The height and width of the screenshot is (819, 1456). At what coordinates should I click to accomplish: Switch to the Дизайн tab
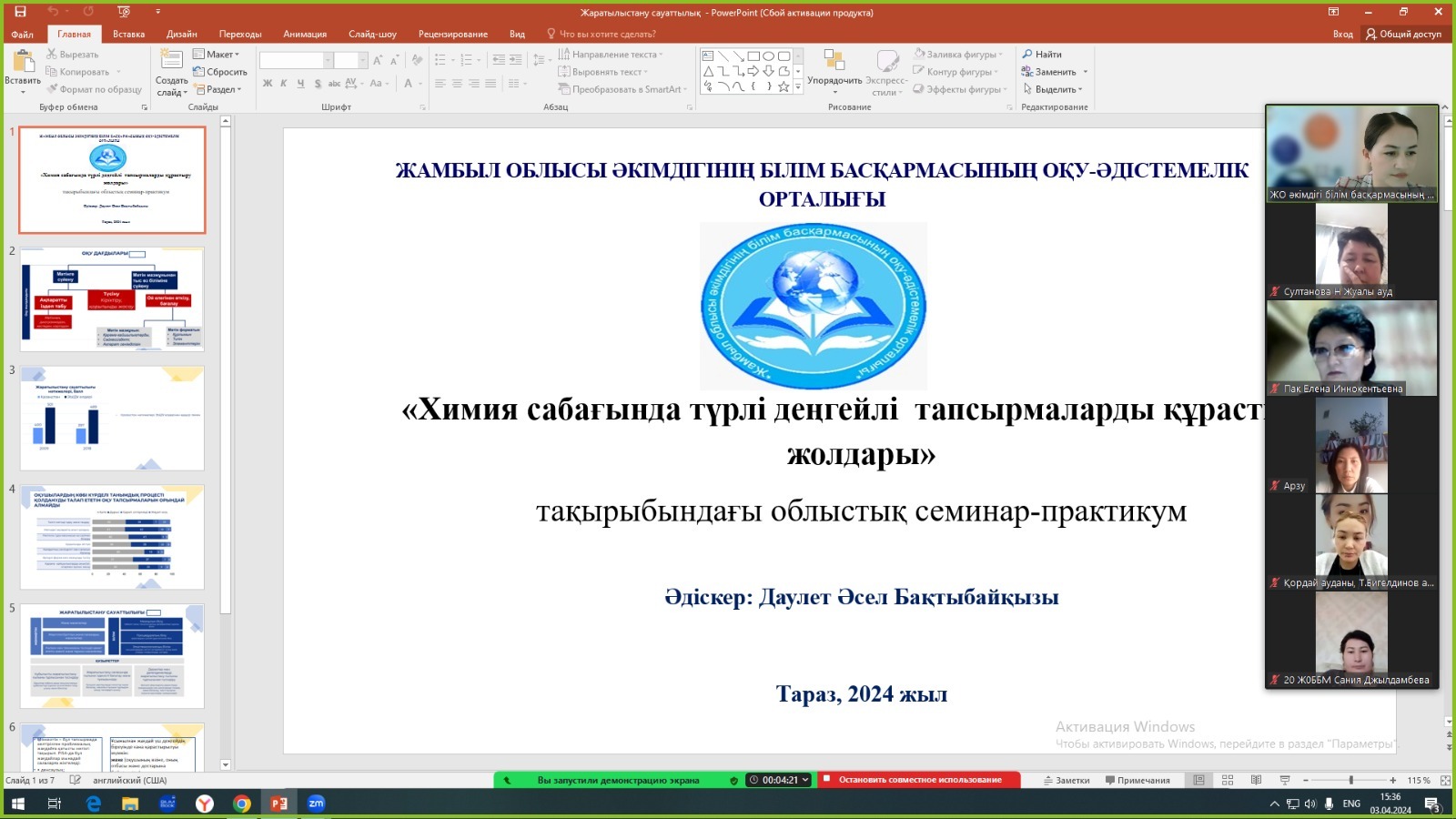(182, 34)
